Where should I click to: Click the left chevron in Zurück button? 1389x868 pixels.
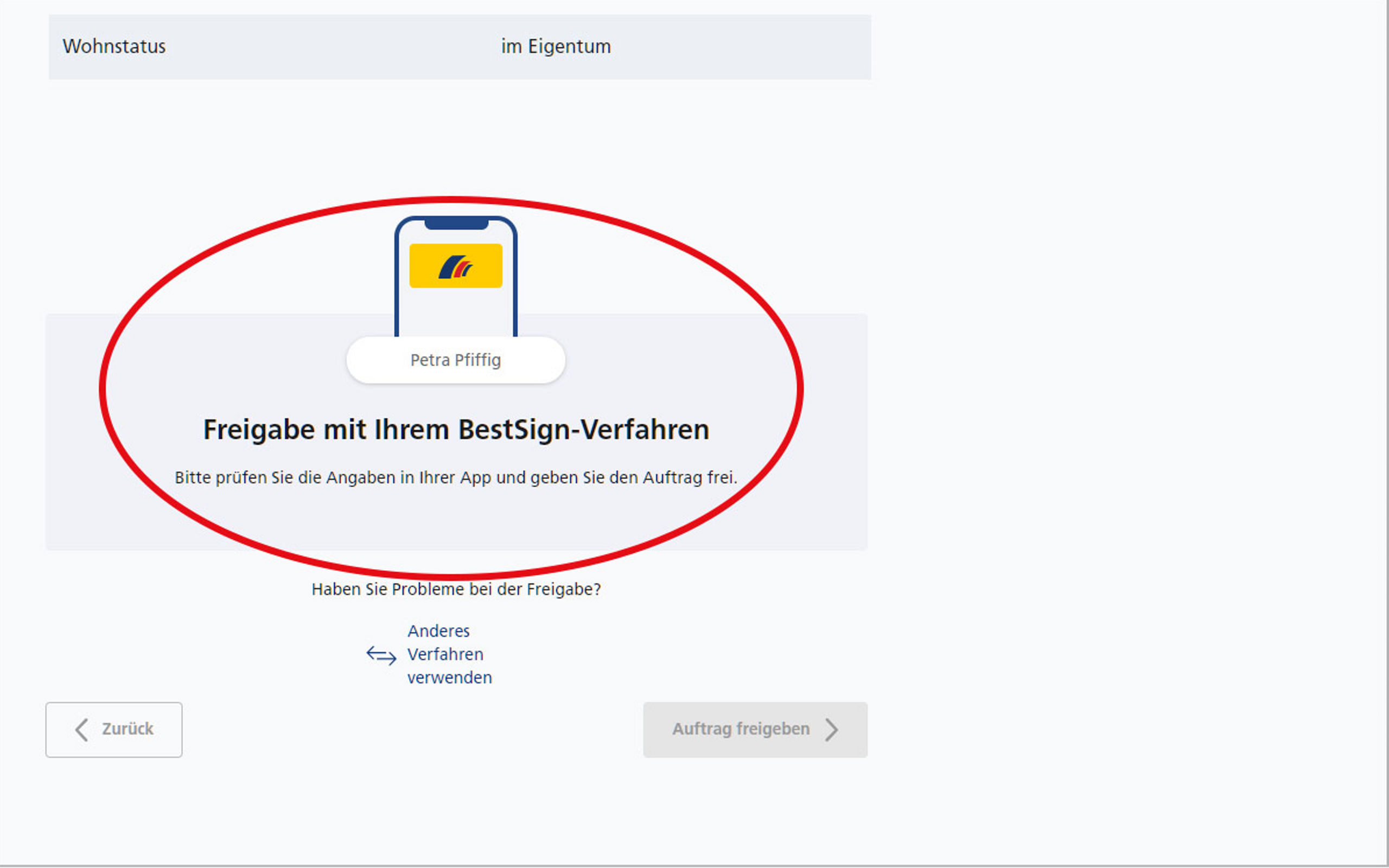(x=81, y=730)
